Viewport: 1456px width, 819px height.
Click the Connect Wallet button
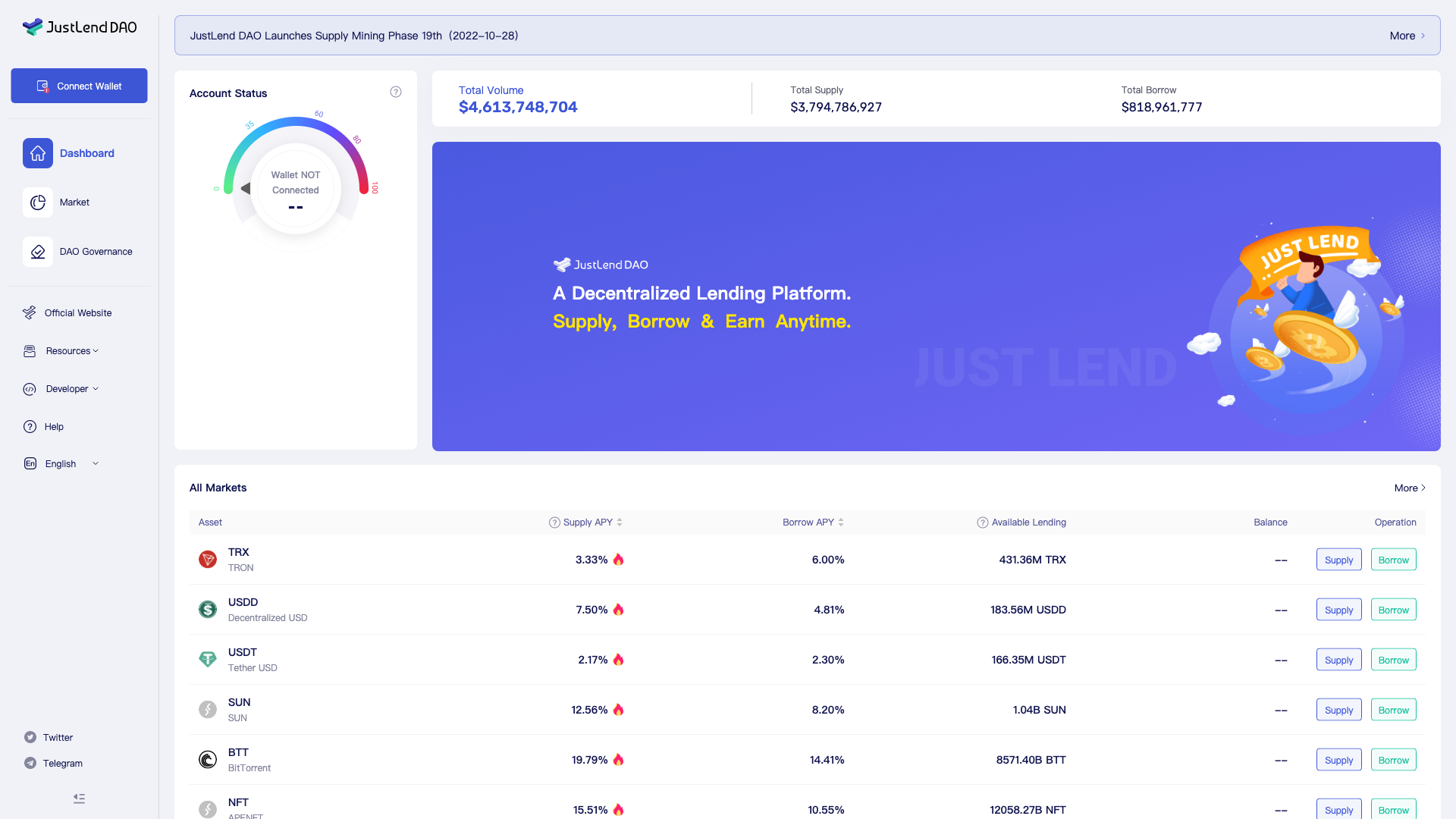click(x=79, y=86)
